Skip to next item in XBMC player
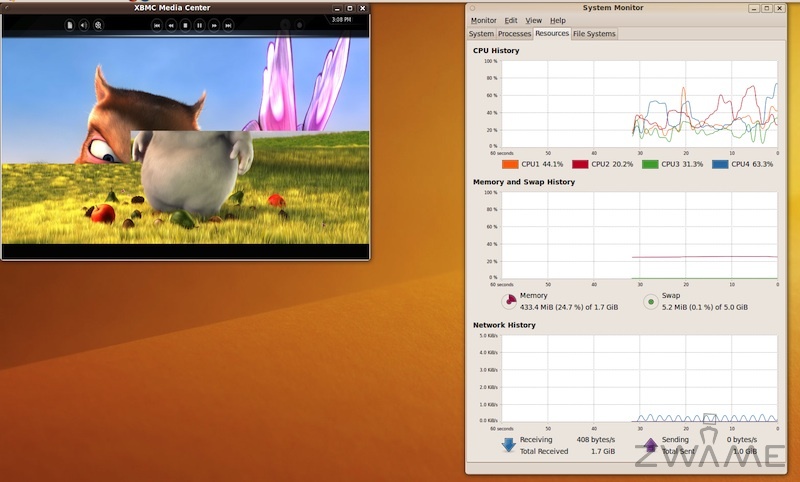The height and width of the screenshot is (482, 800). [x=229, y=25]
